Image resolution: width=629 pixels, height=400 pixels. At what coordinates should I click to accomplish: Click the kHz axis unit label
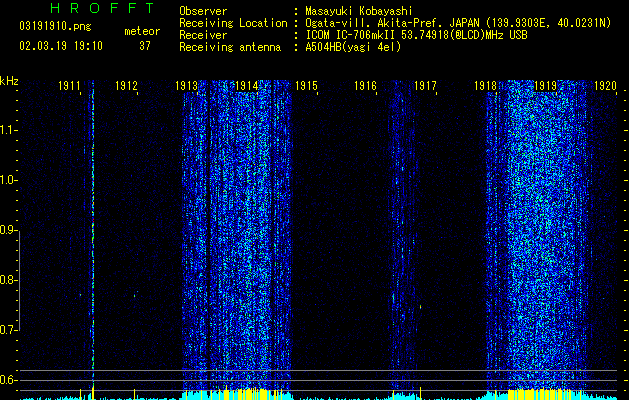[9, 81]
